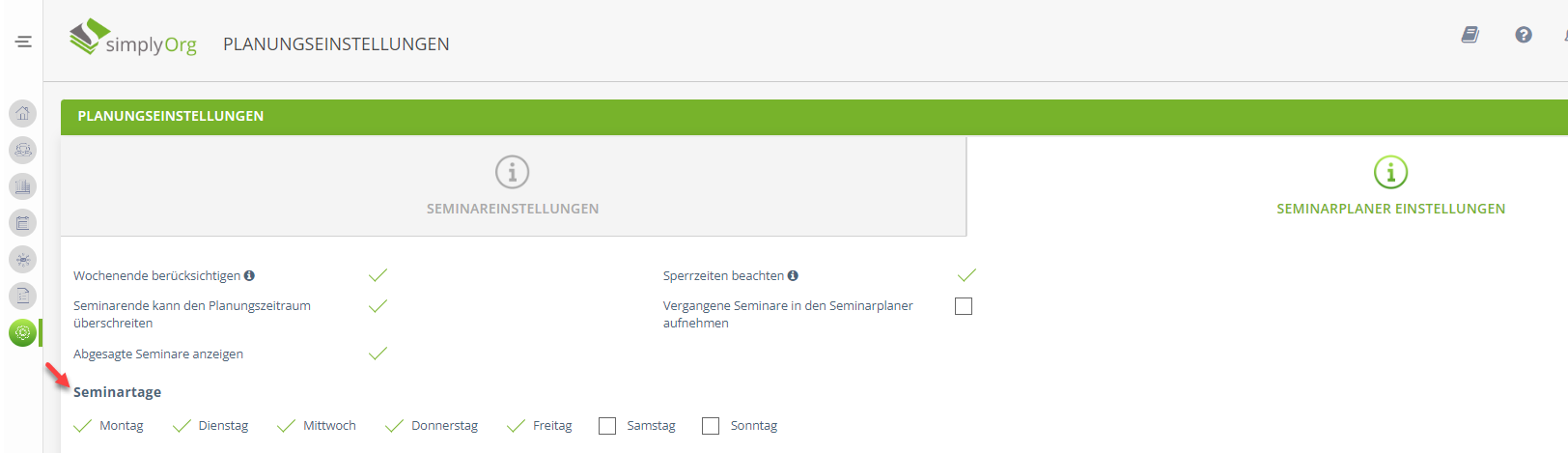Open the document list sidebar icon

pyautogui.click(x=23, y=296)
